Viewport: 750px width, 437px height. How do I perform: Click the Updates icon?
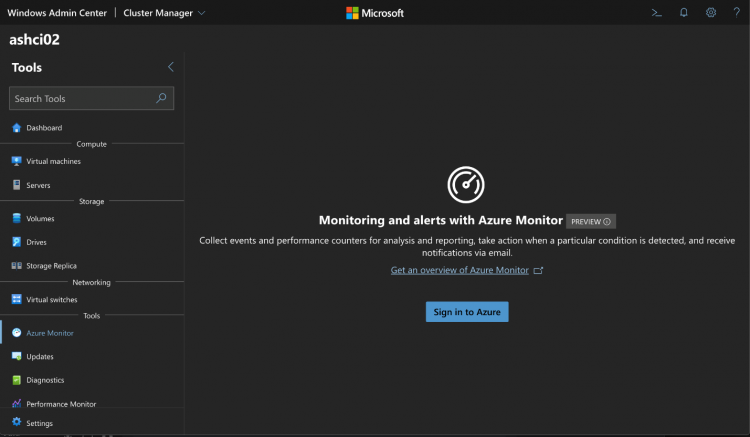pyautogui.click(x=16, y=356)
